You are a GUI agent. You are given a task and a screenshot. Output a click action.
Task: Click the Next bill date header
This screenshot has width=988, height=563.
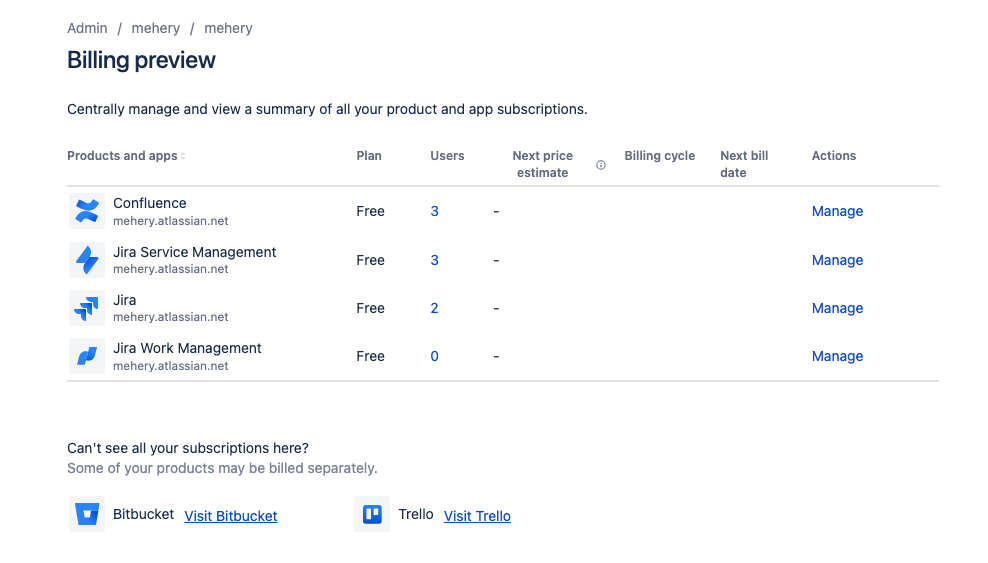[x=744, y=164]
